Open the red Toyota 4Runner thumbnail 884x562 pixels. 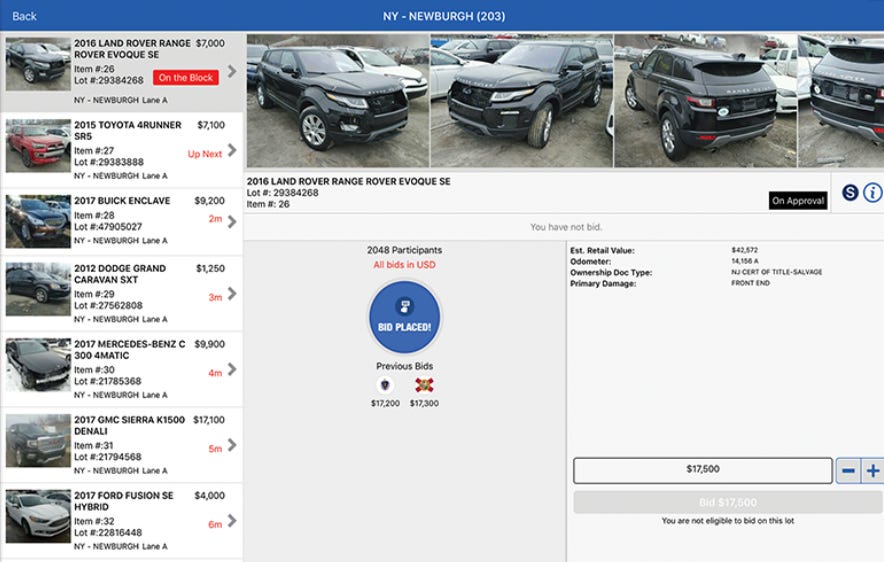click(x=38, y=145)
